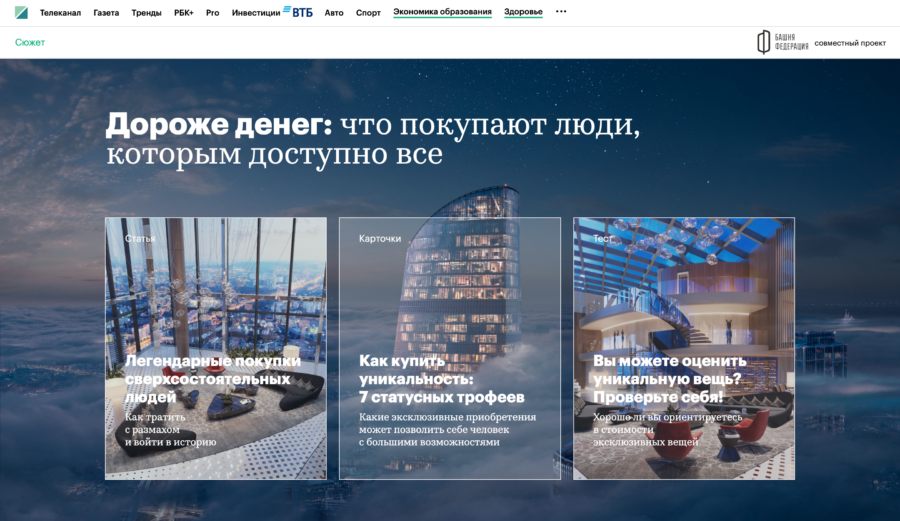The height and width of the screenshot is (521, 900).
Task: Go to Тренды section
Action: coord(146,13)
